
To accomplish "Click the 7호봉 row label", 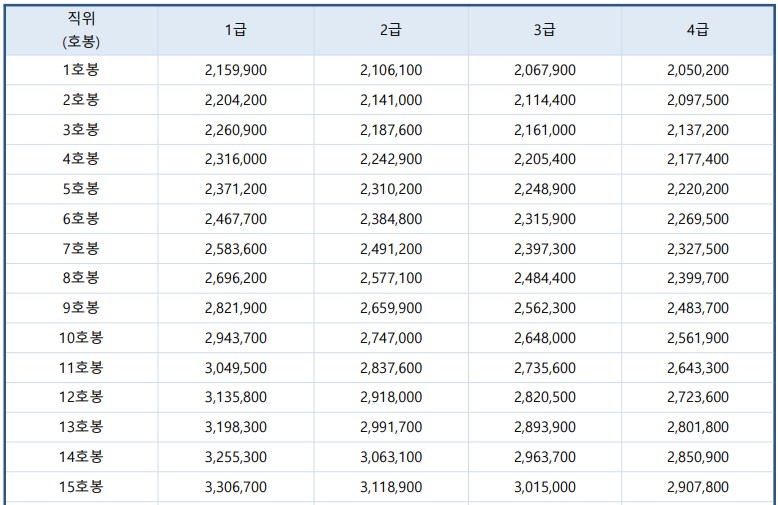I will tap(81, 248).
